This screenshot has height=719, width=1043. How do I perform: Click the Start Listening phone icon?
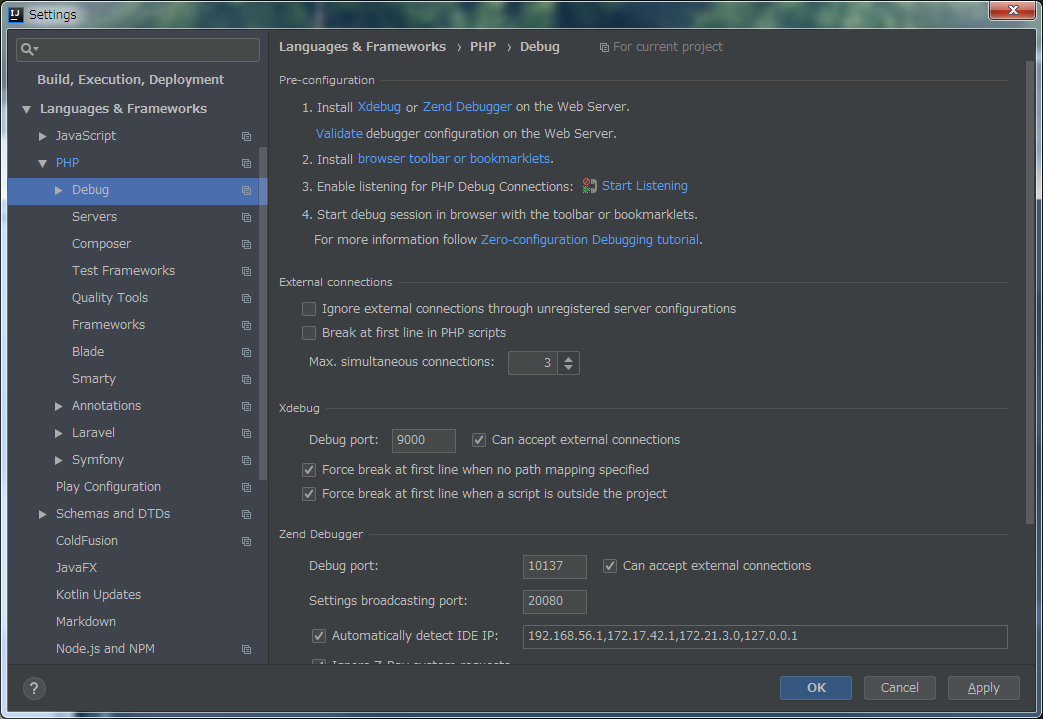589,186
